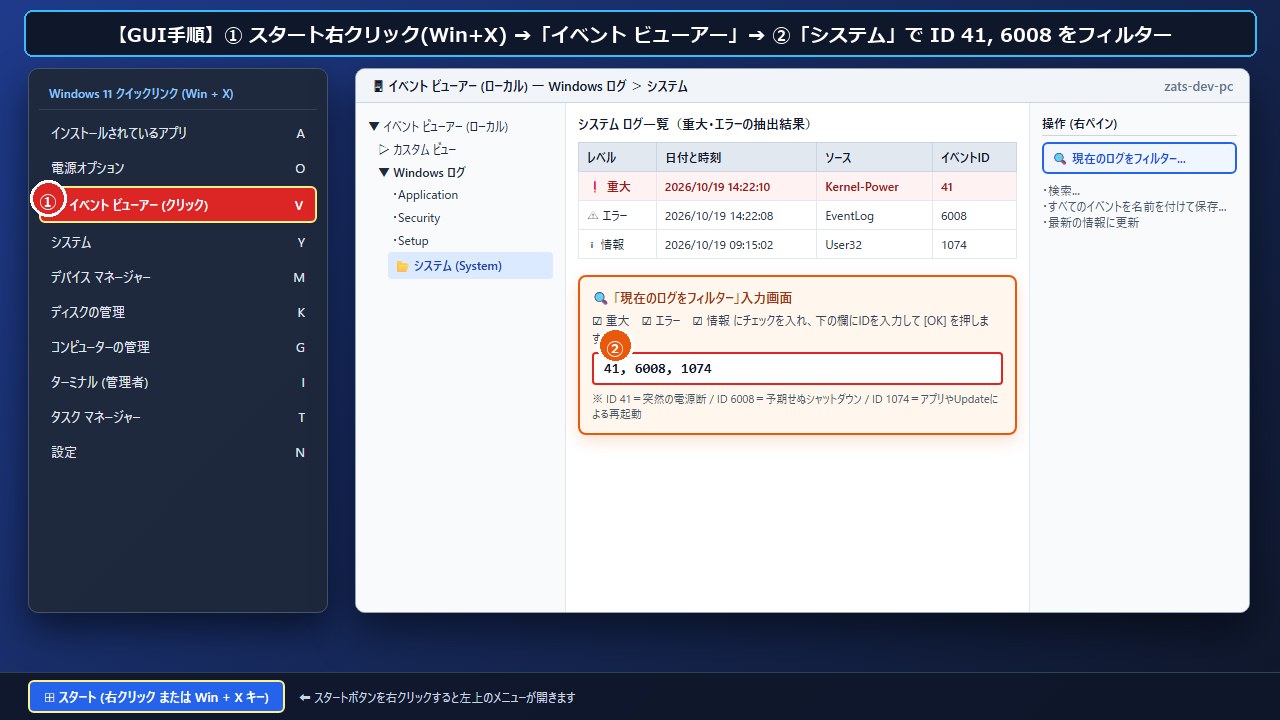Toggle the 情報 checkbox in filter panel

tap(697, 321)
